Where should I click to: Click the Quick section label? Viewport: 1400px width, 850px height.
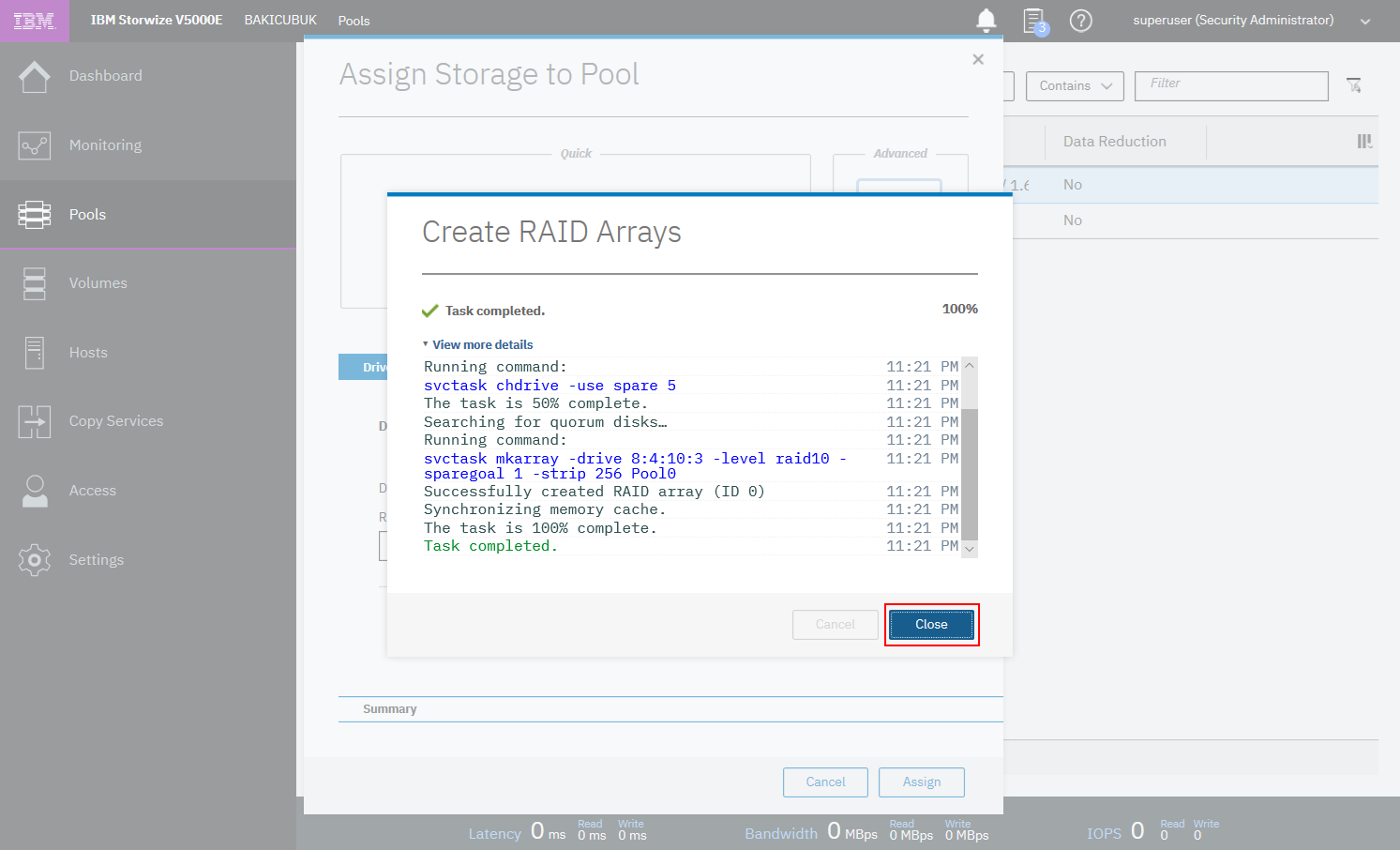(x=576, y=154)
